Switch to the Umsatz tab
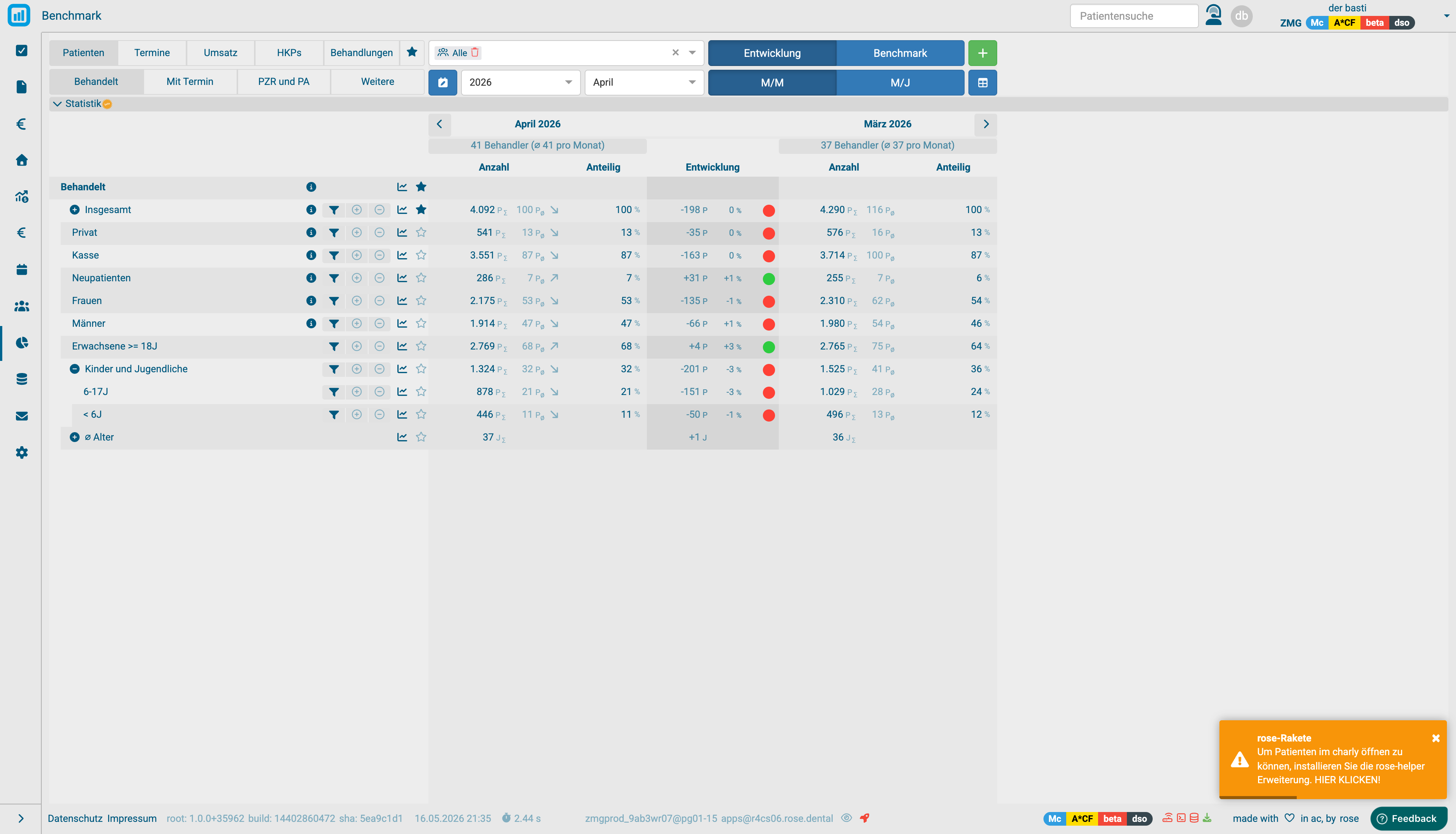 221,53
